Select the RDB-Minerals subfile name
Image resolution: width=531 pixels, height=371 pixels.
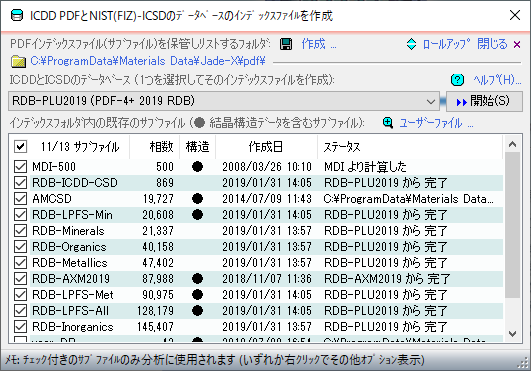[68, 231]
